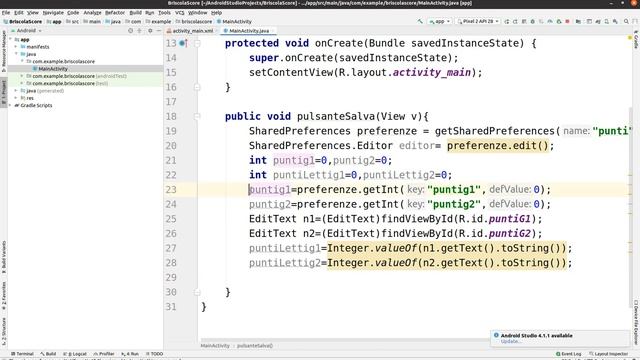This screenshot has height=360, width=640.
Task: Open the 2: Favorites side tab
Action: tap(4, 296)
